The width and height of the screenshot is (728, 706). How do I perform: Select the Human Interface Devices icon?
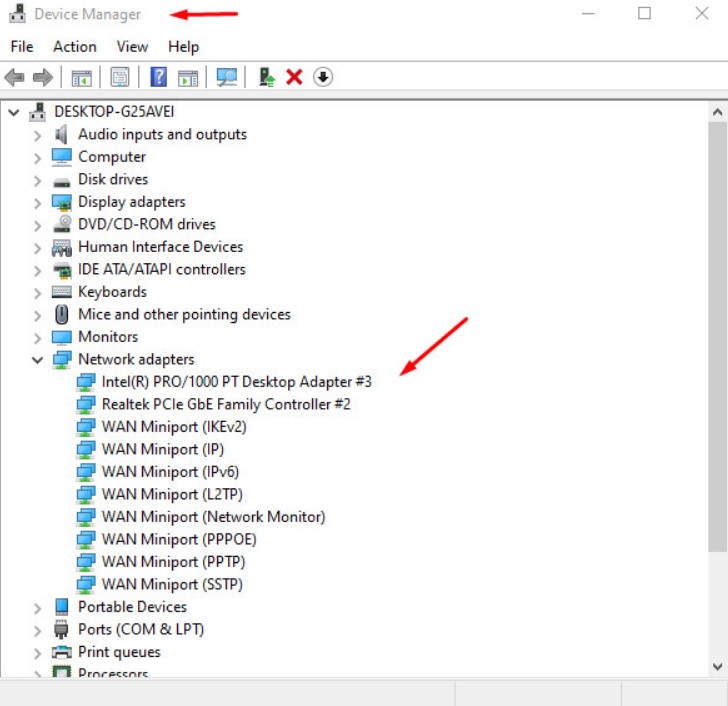tap(62, 248)
